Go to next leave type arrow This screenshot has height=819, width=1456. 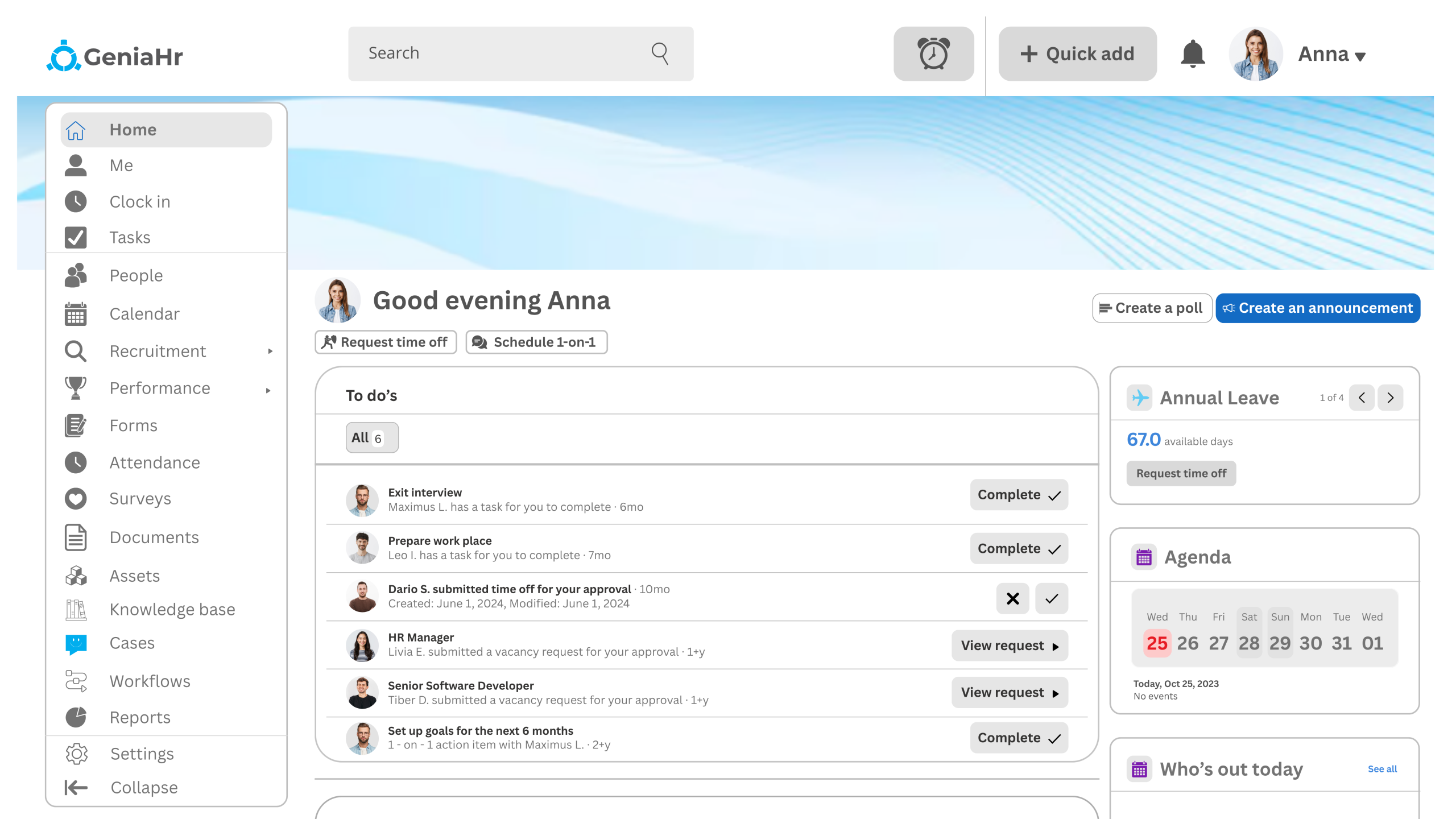pos(1390,398)
